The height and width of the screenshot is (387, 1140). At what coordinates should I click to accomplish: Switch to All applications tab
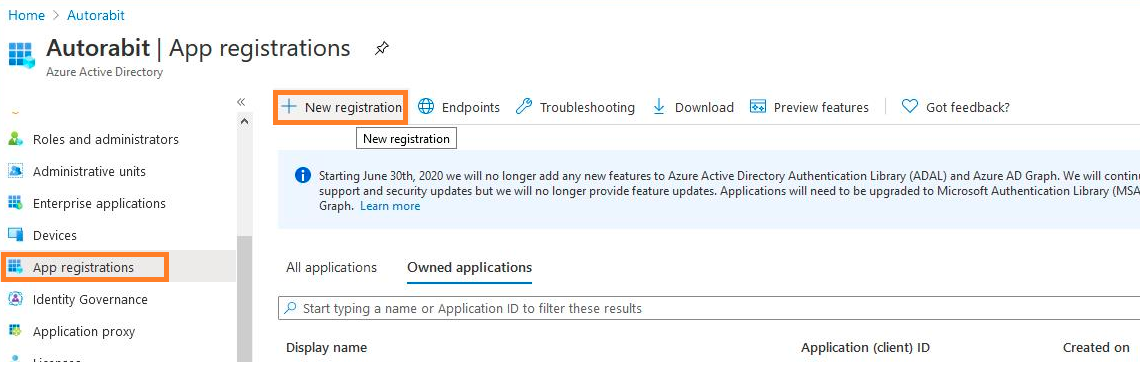point(332,268)
